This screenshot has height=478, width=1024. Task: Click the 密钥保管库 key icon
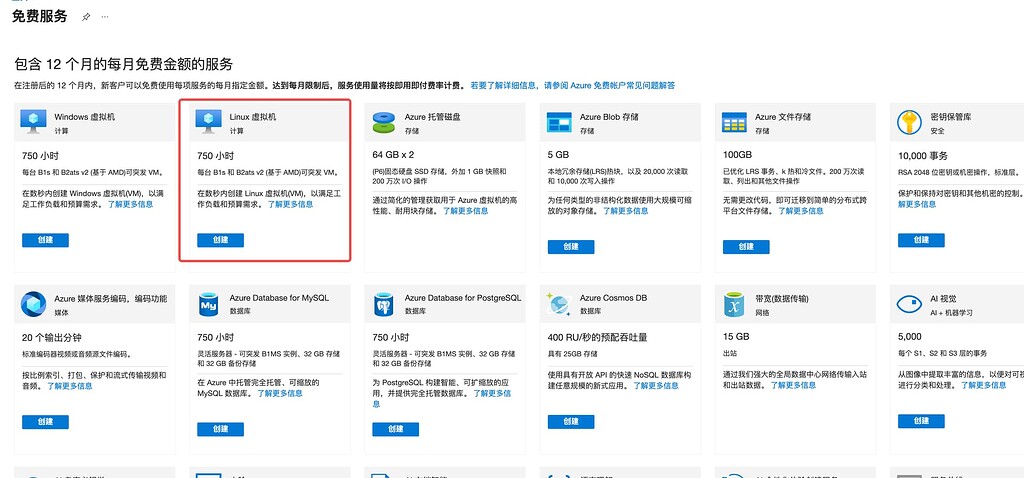pyautogui.click(x=909, y=122)
